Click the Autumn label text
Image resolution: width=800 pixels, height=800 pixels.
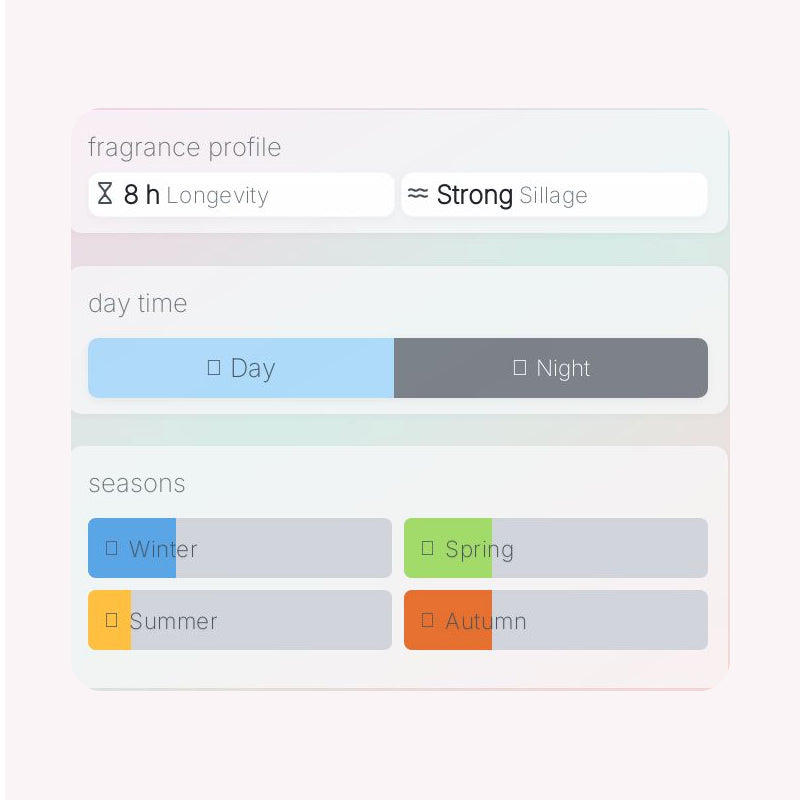(485, 621)
